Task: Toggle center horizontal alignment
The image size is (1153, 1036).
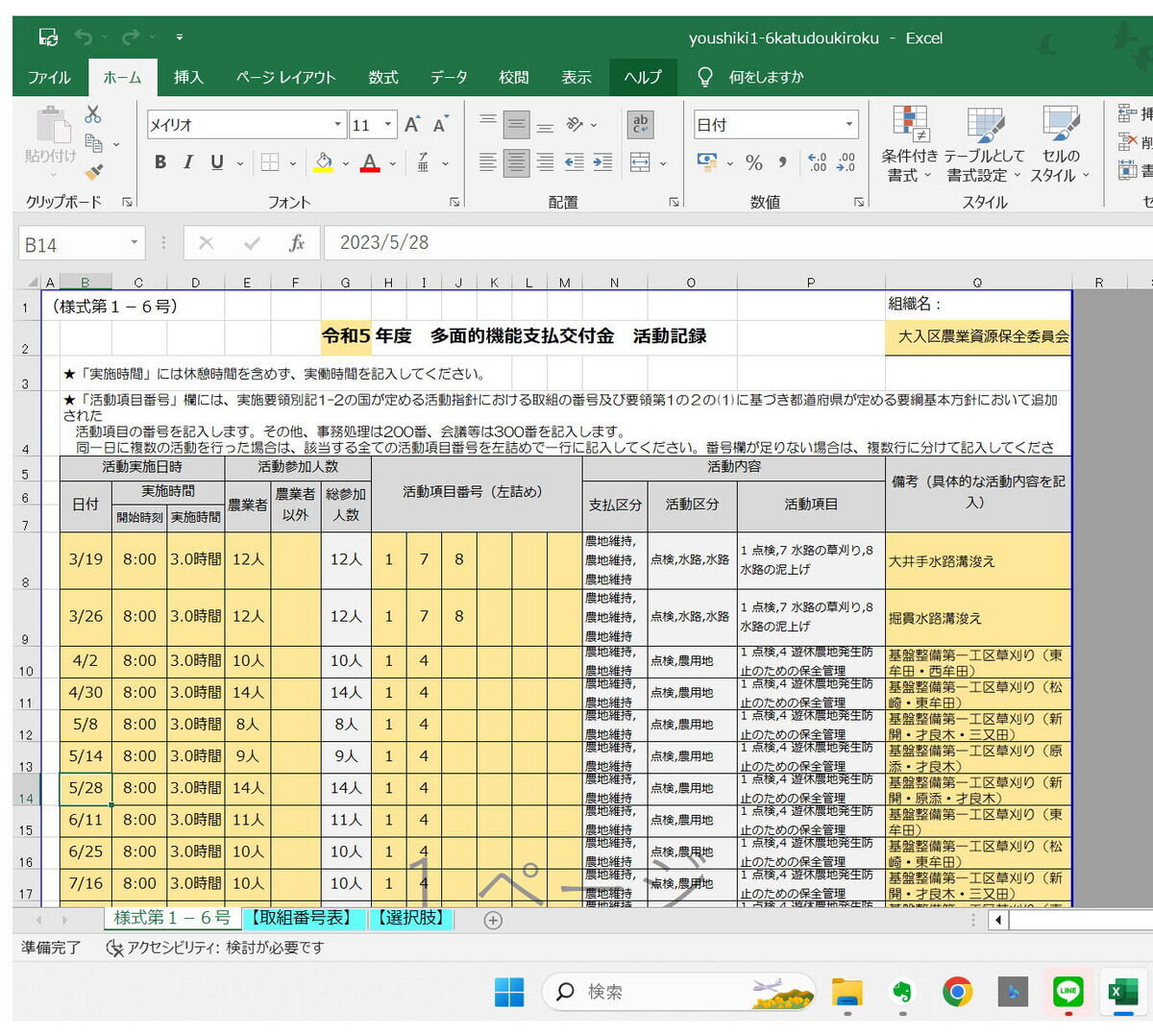Action: tap(516, 162)
